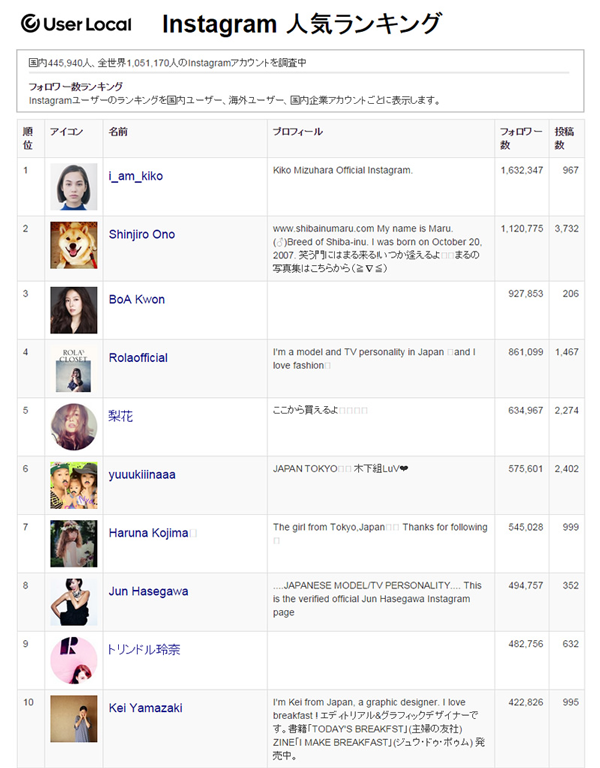
Task: Click the Instagram 人気ランキング page title
Action: (x=302, y=24)
